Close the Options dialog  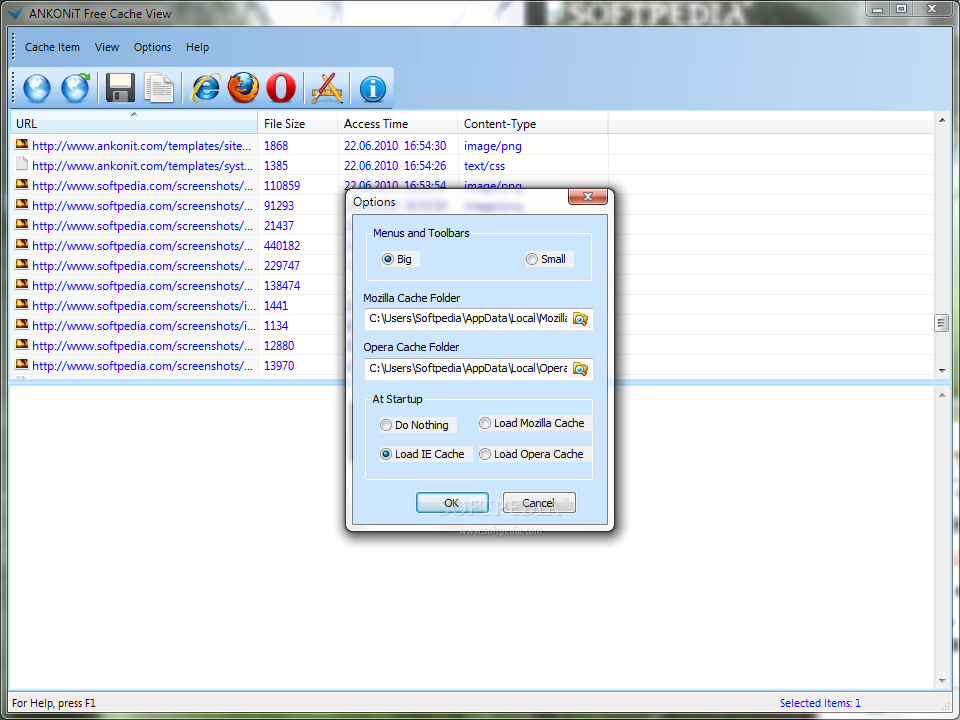(x=588, y=197)
